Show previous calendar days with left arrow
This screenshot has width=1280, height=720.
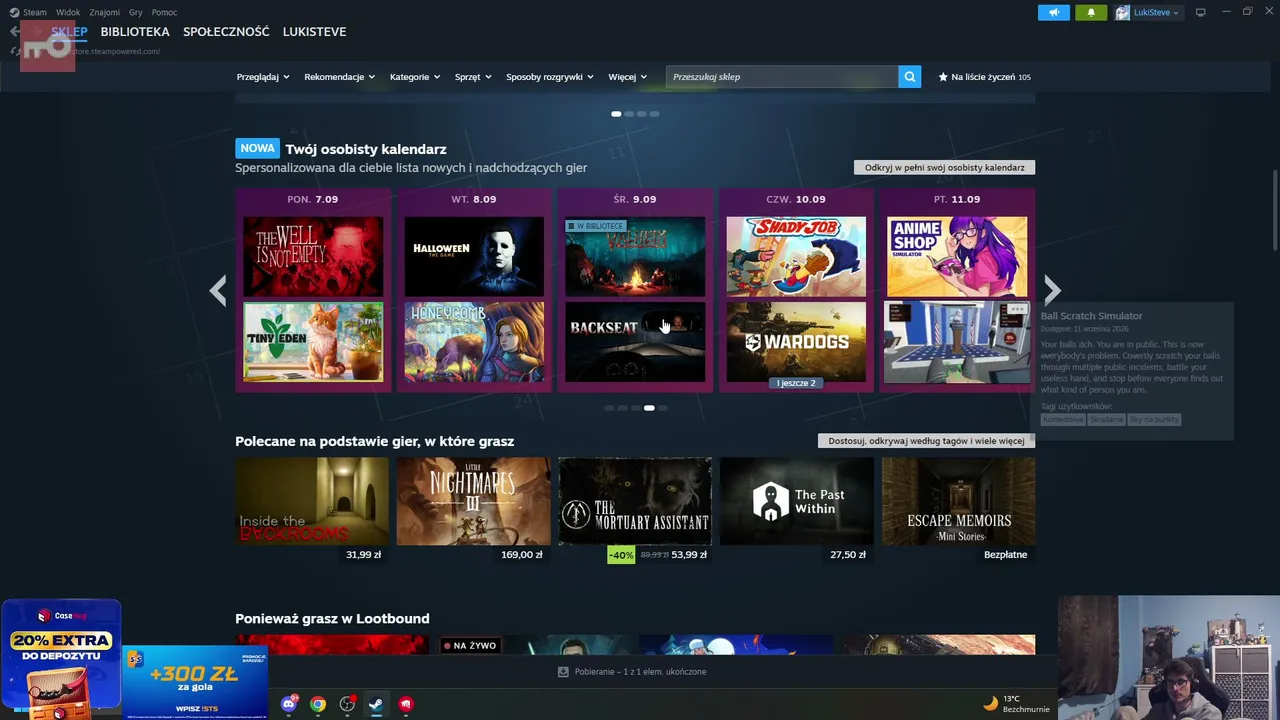pos(217,291)
